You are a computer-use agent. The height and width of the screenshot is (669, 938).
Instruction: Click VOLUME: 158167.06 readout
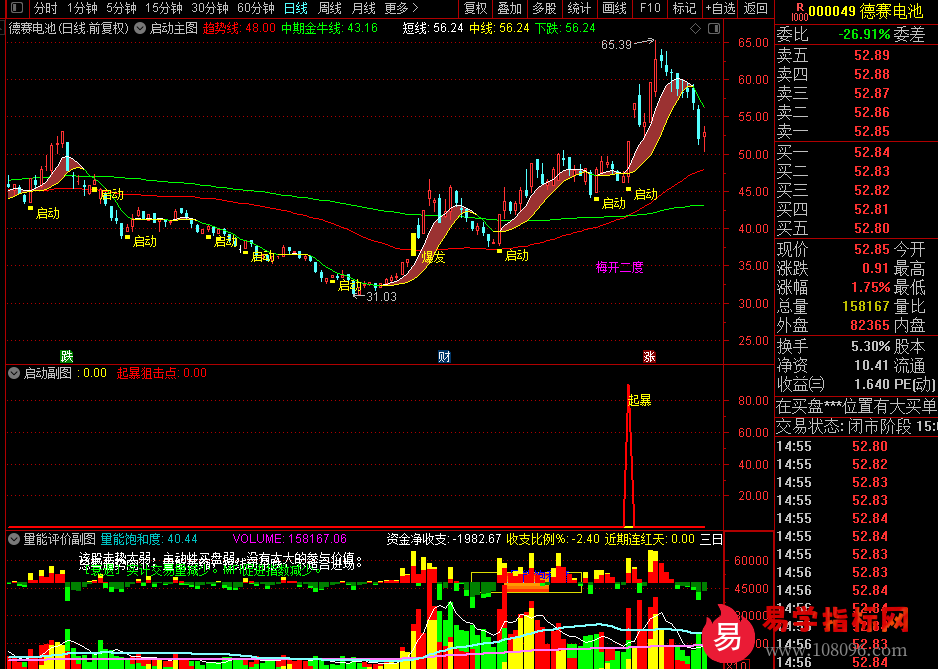coord(290,539)
